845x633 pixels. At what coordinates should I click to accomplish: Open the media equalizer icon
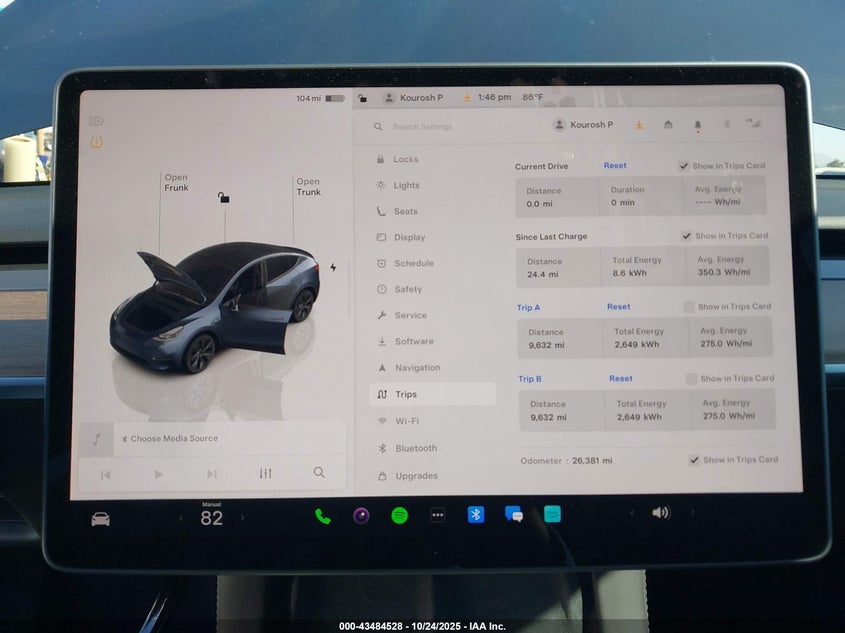[265, 473]
